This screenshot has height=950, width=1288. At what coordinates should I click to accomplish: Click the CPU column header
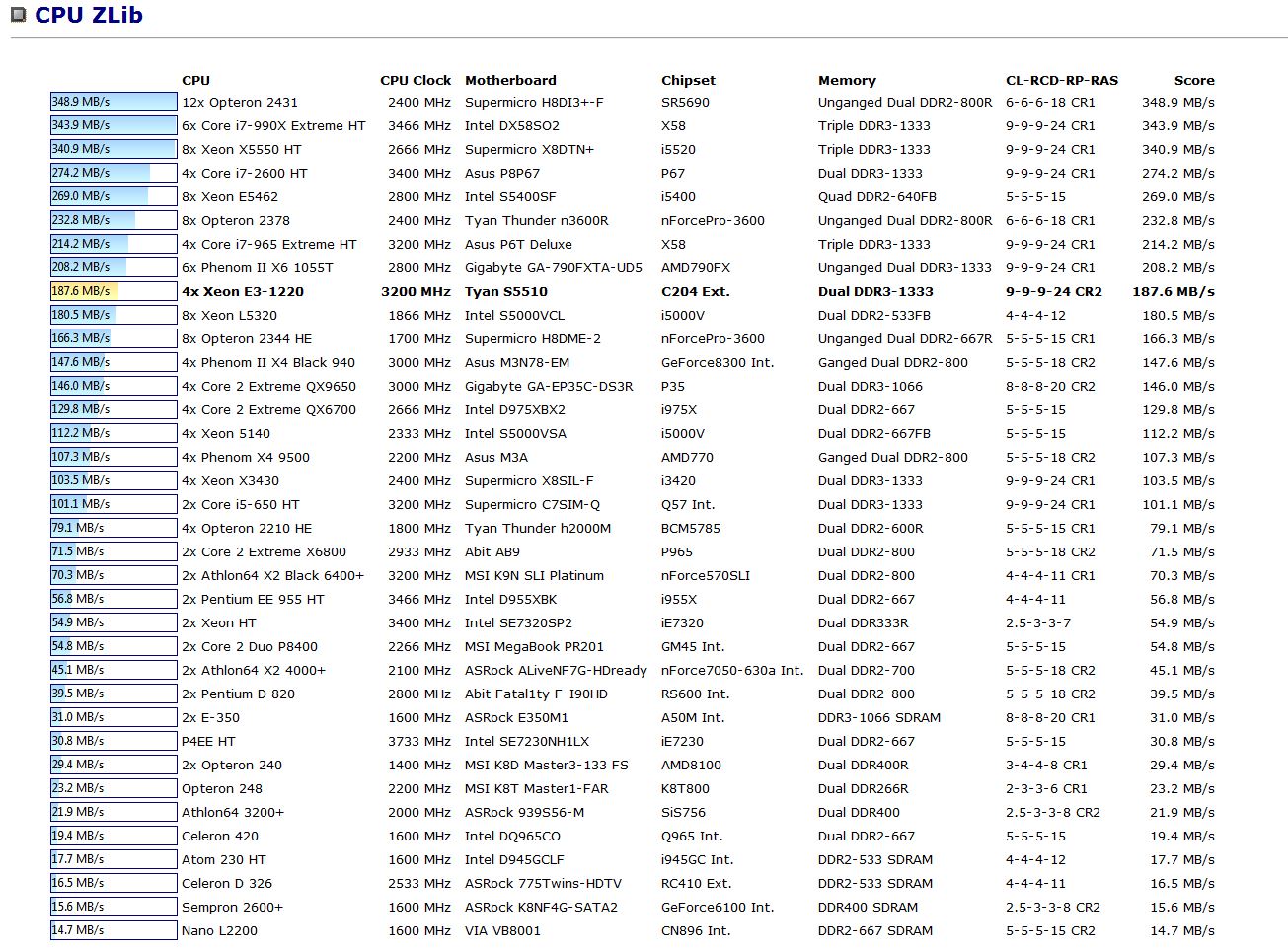click(195, 80)
